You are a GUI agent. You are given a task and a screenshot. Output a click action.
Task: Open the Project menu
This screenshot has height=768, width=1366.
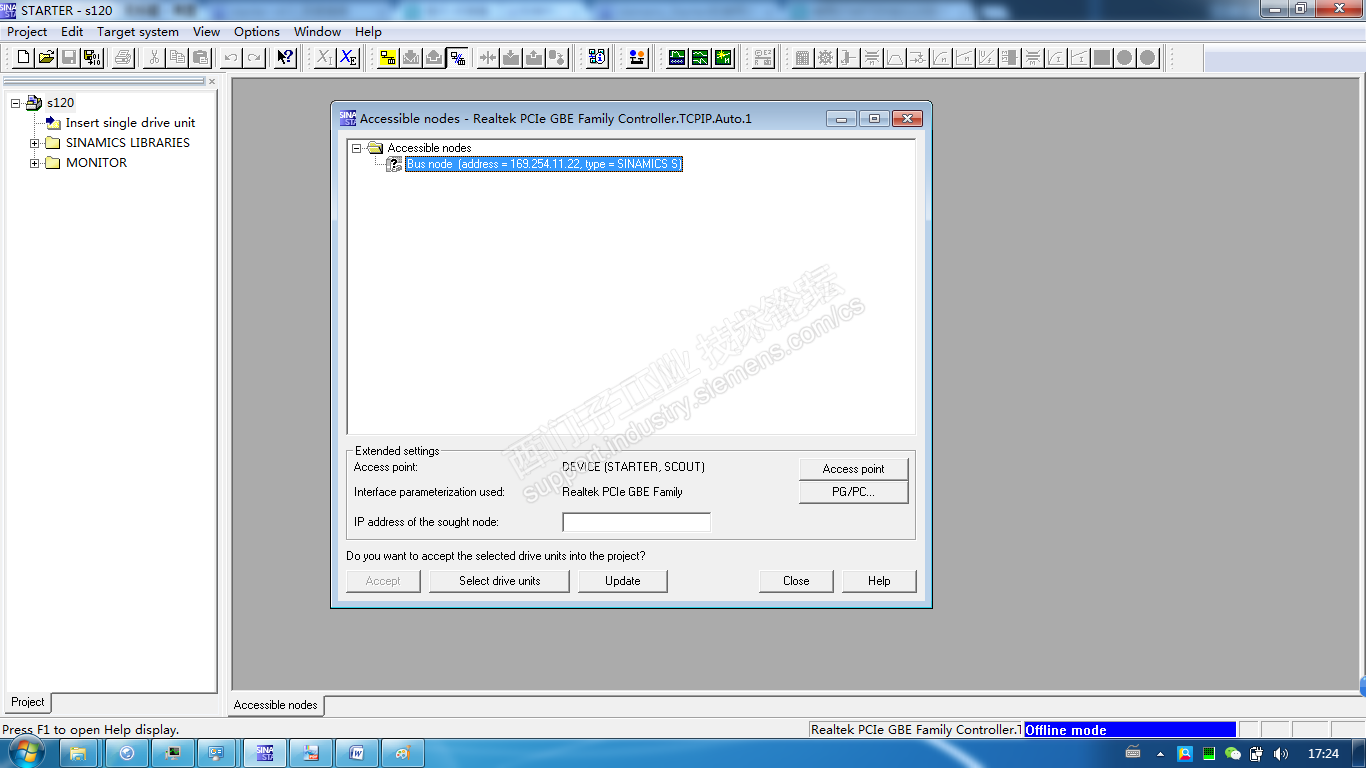[27, 32]
